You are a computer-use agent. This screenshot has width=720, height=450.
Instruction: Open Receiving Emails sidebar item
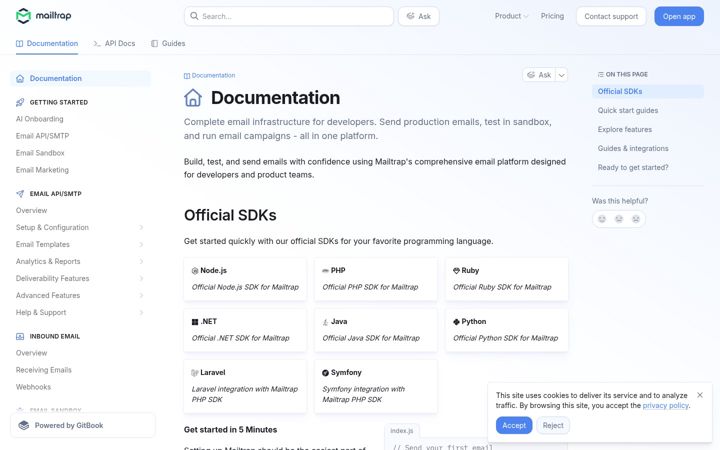(44, 370)
